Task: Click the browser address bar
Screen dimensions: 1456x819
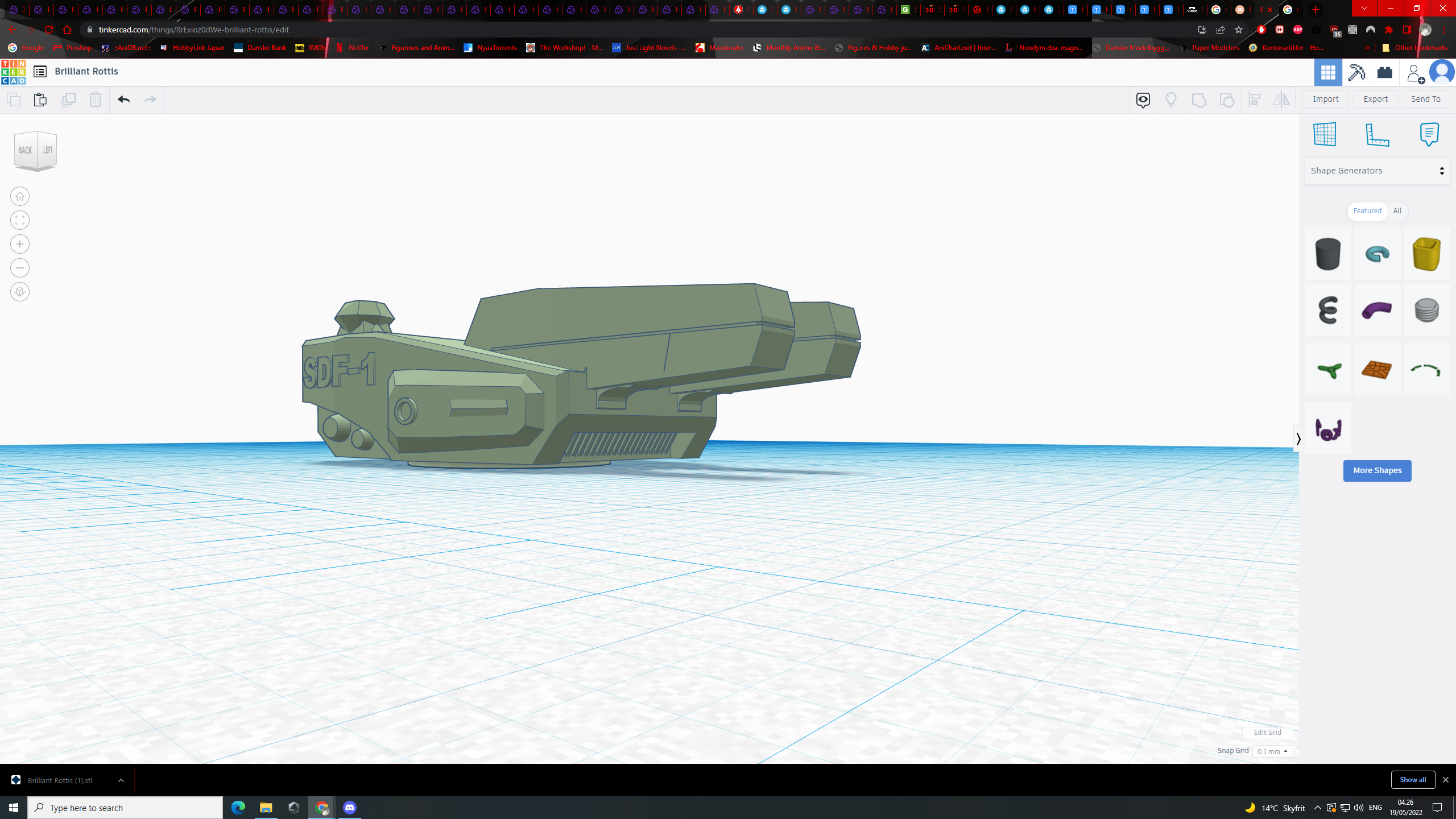Action: coord(637,30)
